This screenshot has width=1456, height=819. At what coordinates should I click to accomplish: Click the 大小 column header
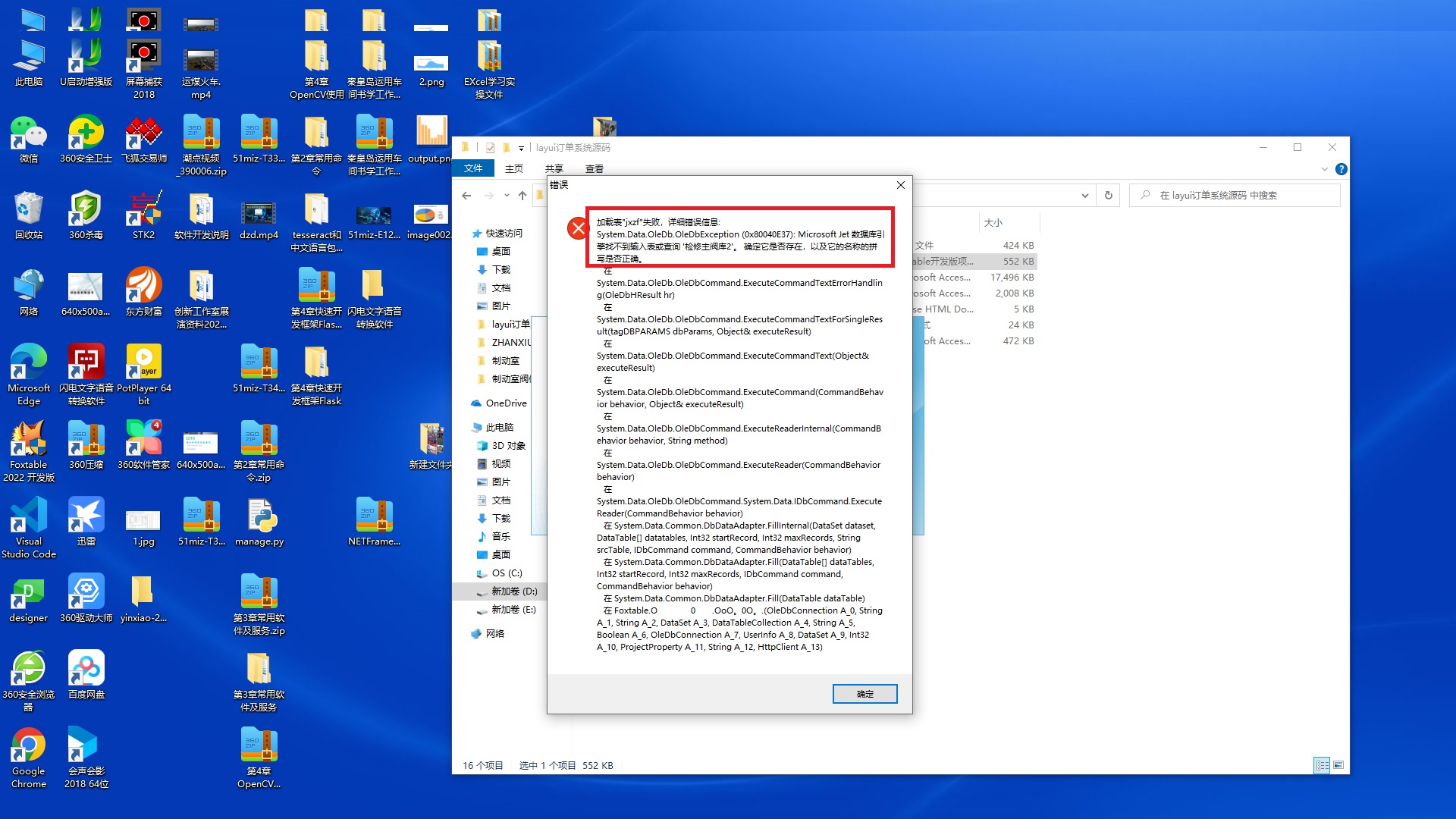click(x=993, y=223)
